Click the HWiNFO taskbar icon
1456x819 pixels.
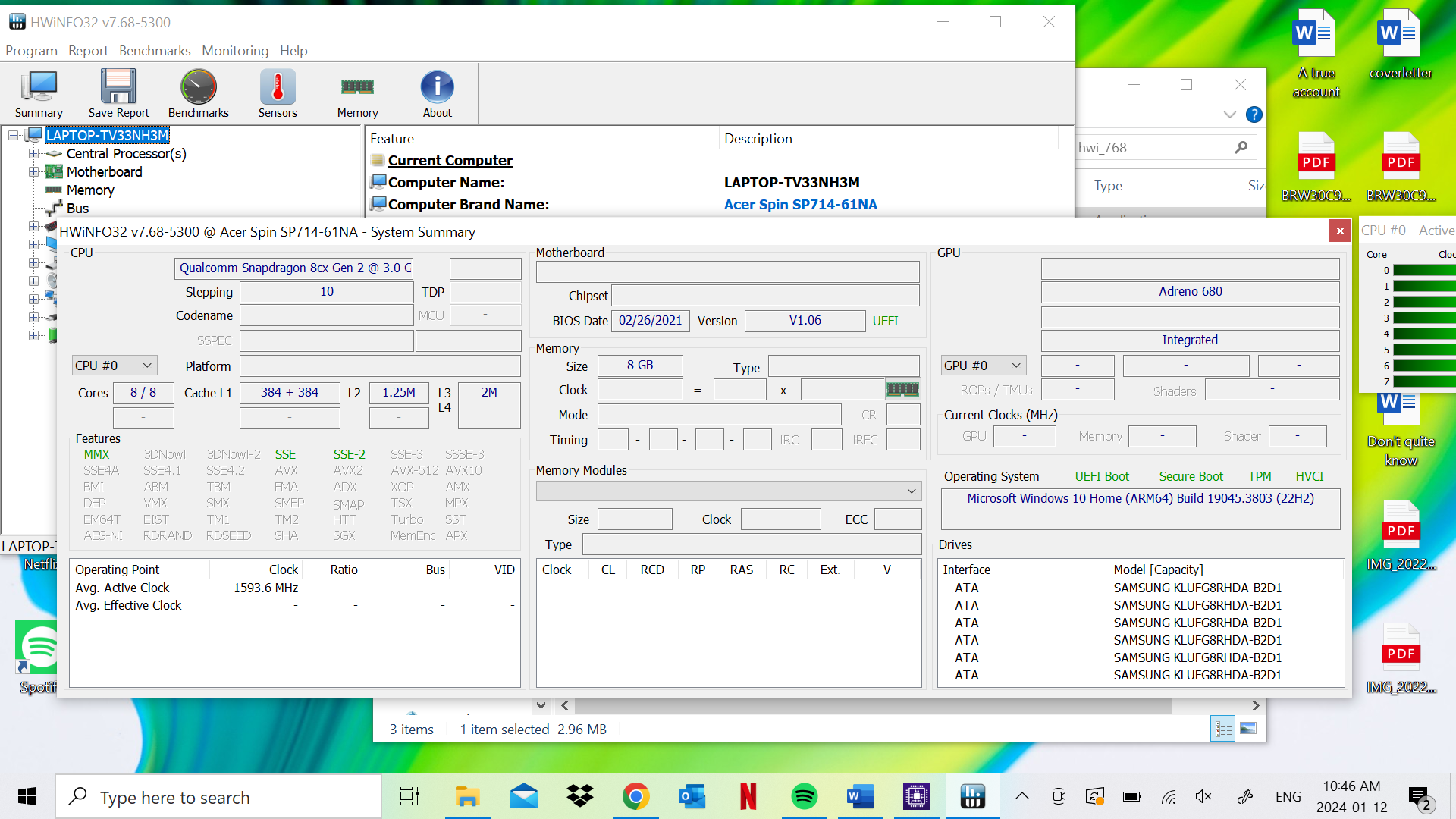(972, 796)
